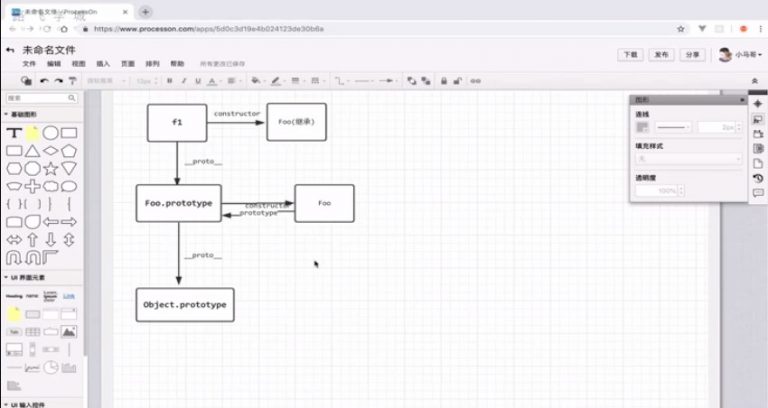Click the line color swatch in graphics panel
This screenshot has height=408, width=768.
(x=643, y=128)
